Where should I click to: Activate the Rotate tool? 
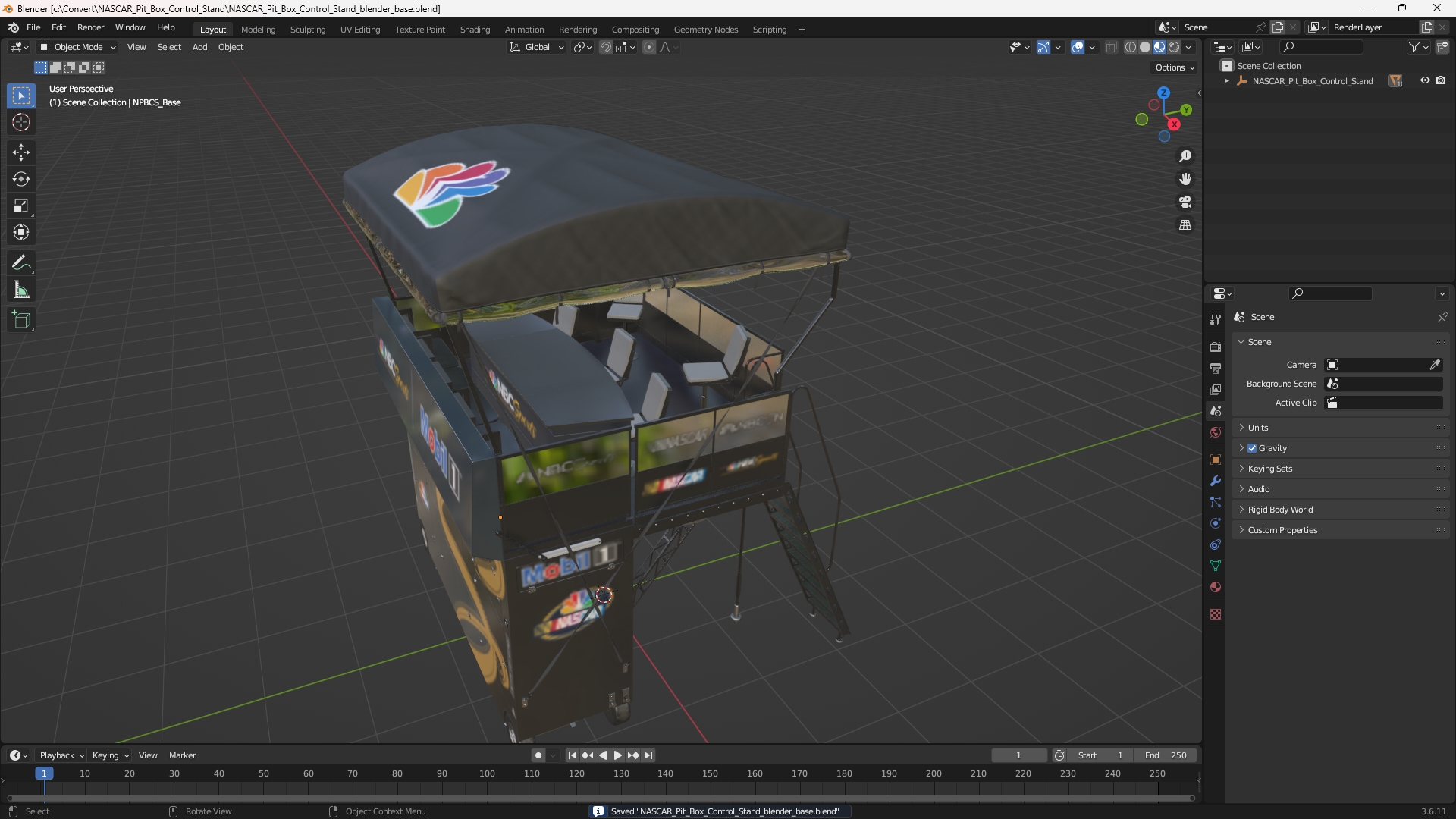21,179
